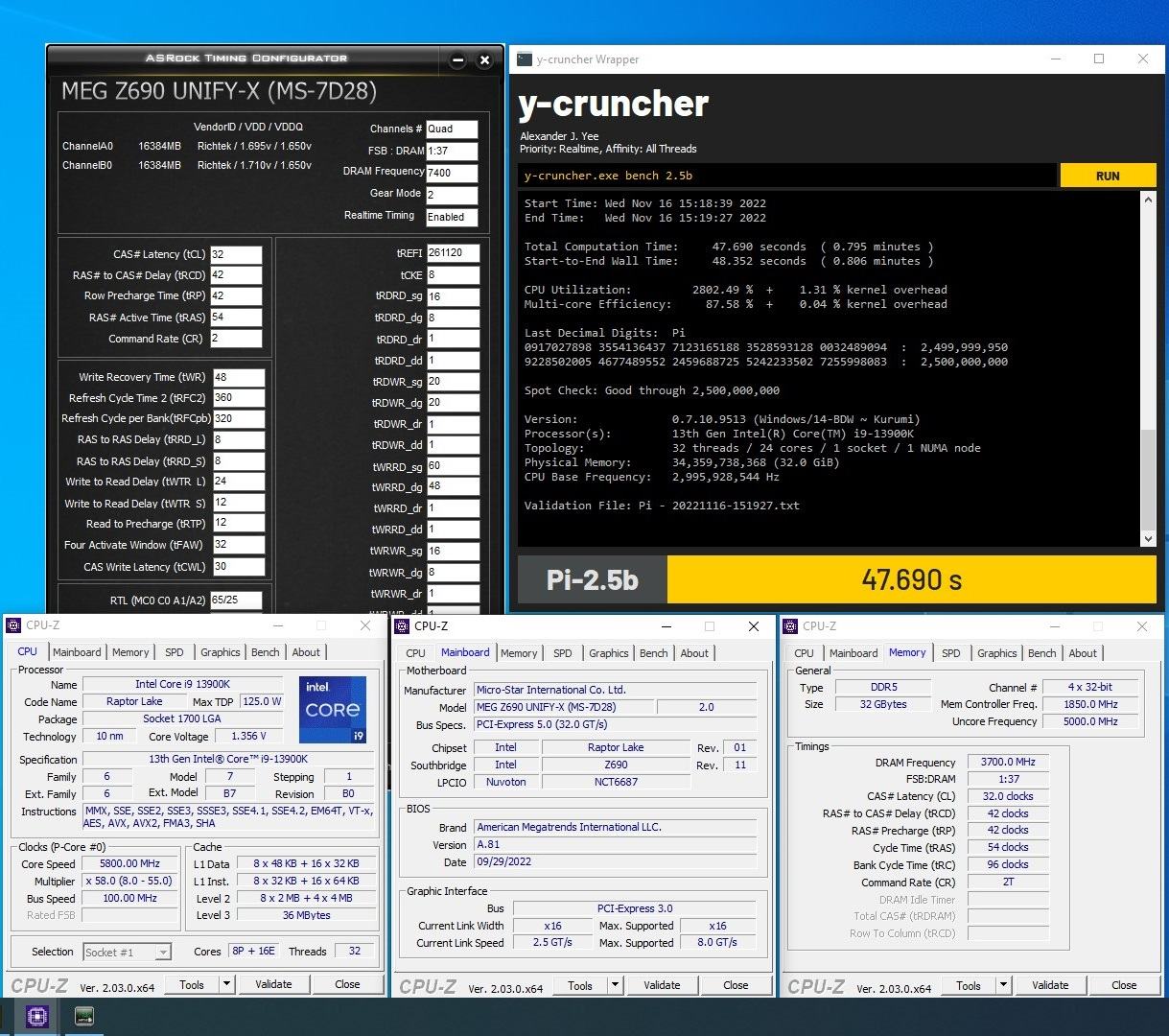Click the FSB : DRAM ratio field
The height and width of the screenshot is (1036, 1169).
tap(452, 151)
